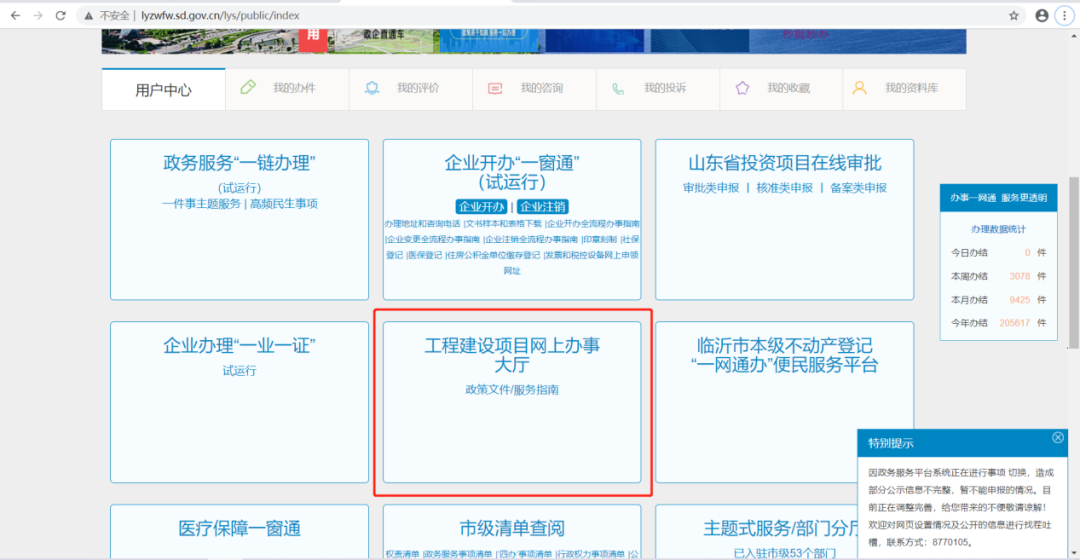Click the badge icon beside 我的评价

point(372,88)
